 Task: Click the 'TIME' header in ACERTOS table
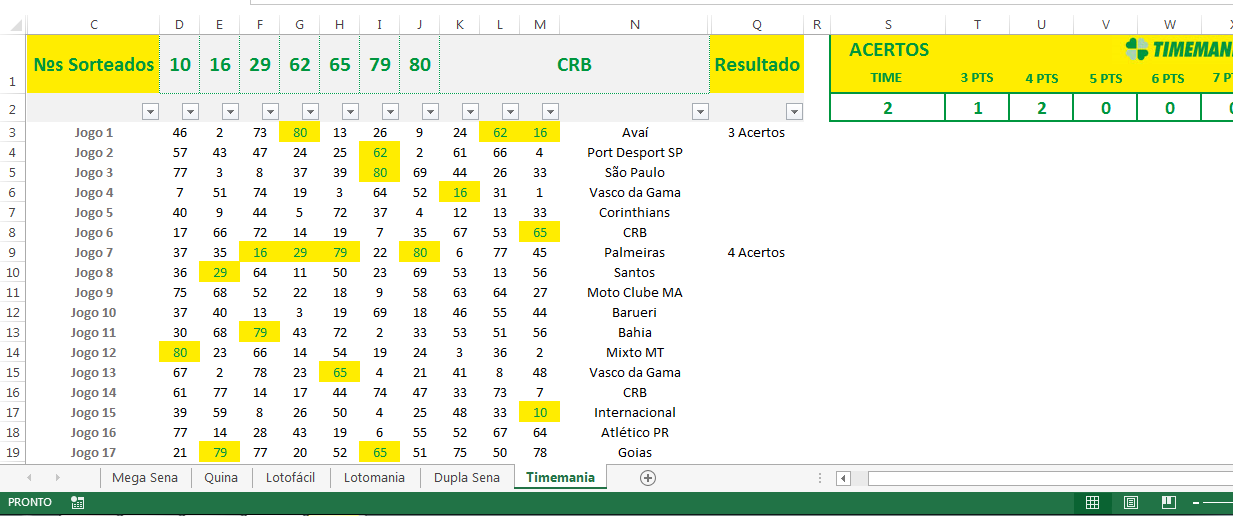click(x=887, y=78)
